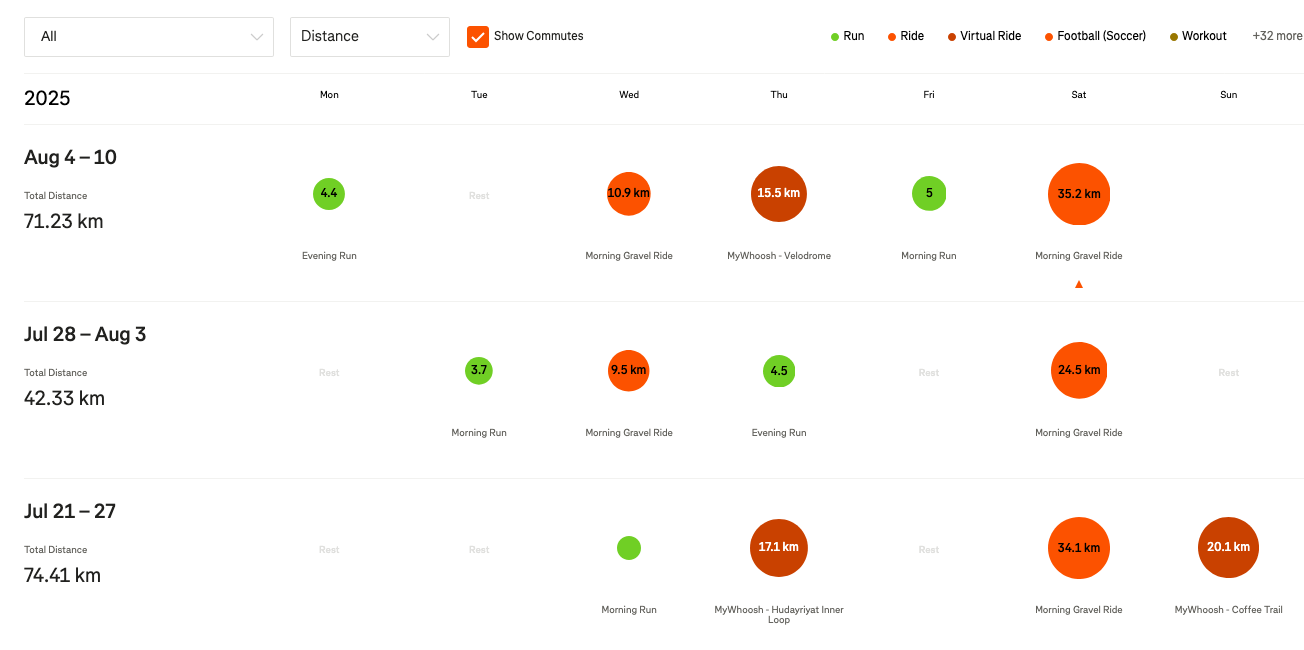Screen dimensions: 1304x650
Task: Click the Aug 4 – 10 week heading
Action: pyautogui.click(x=70, y=157)
